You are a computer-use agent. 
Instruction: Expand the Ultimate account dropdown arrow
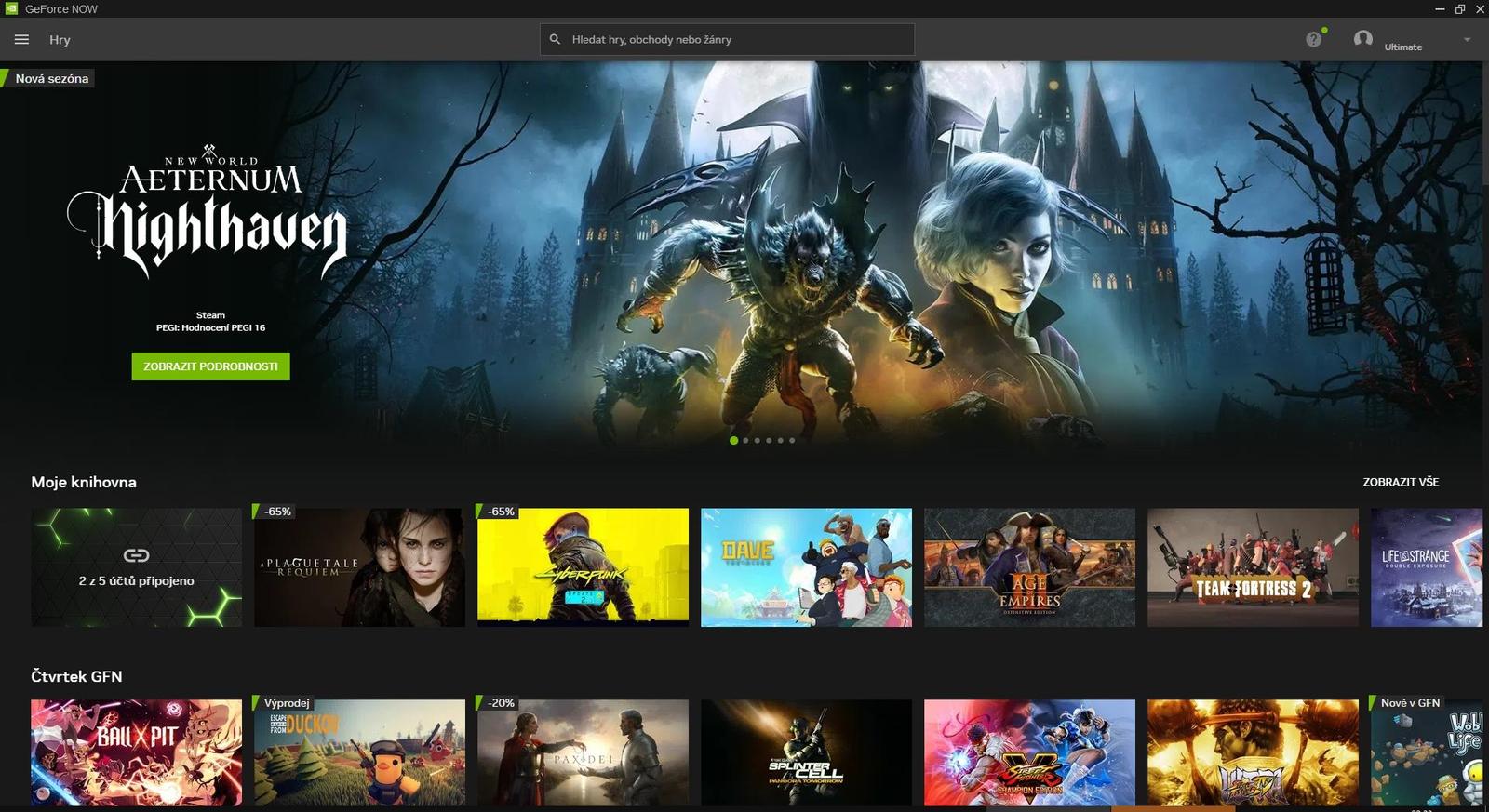pyautogui.click(x=1467, y=40)
